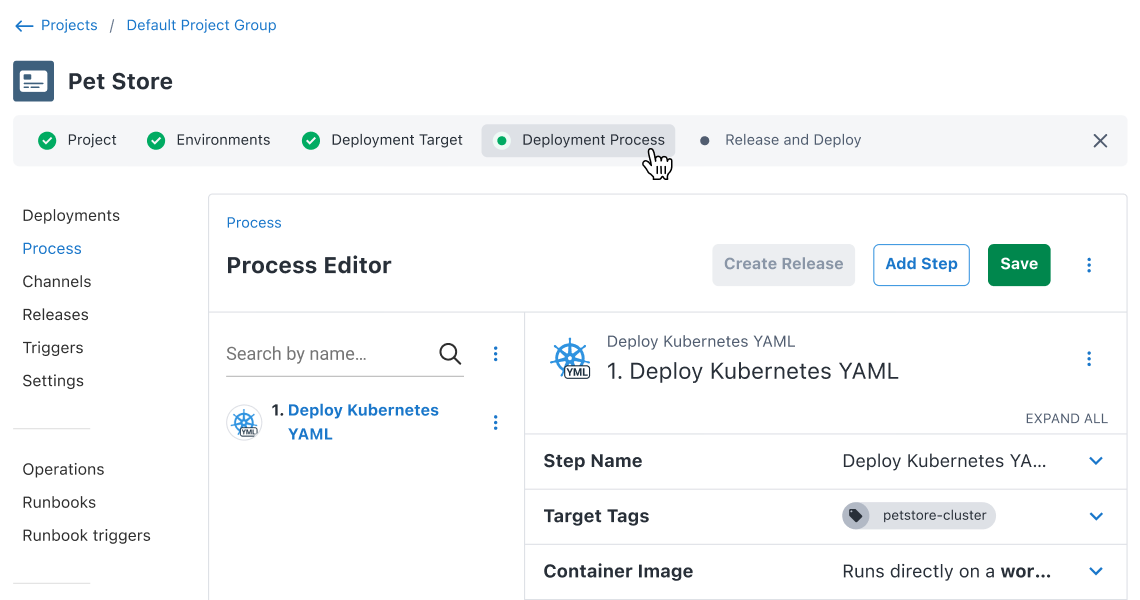Open Channels in the sidebar

[x=57, y=281]
